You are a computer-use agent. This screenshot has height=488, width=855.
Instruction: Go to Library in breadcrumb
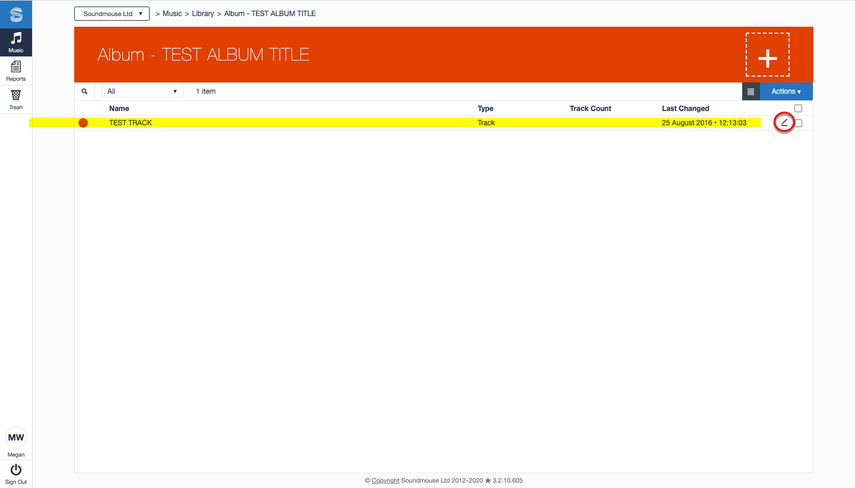point(203,14)
